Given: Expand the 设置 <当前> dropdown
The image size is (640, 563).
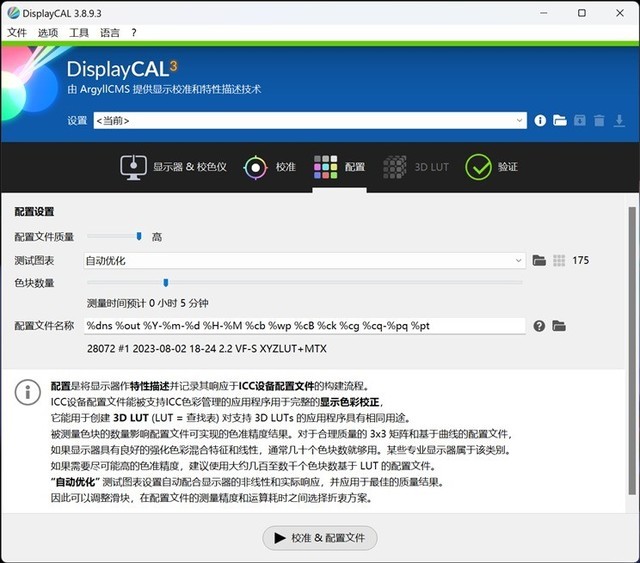Looking at the screenshot, I should (310, 120).
